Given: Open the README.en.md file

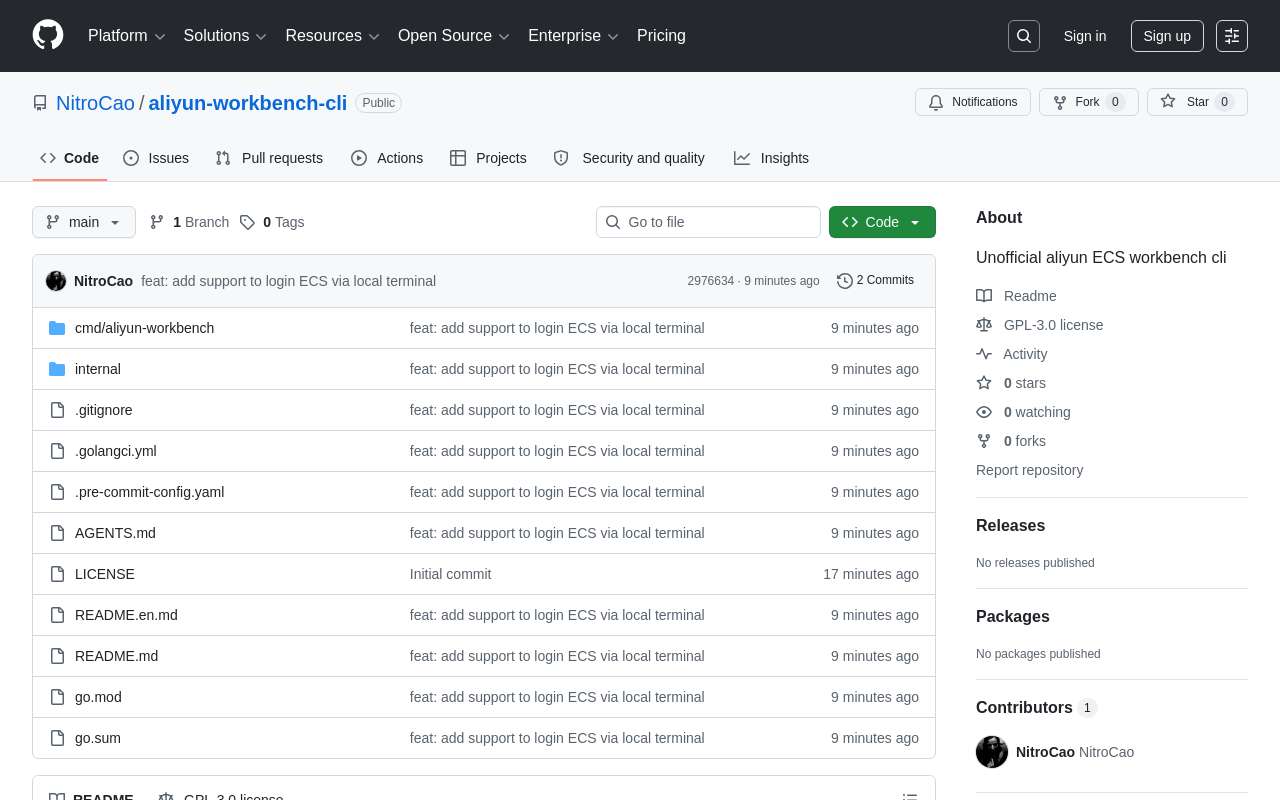Looking at the screenshot, I should [126, 615].
